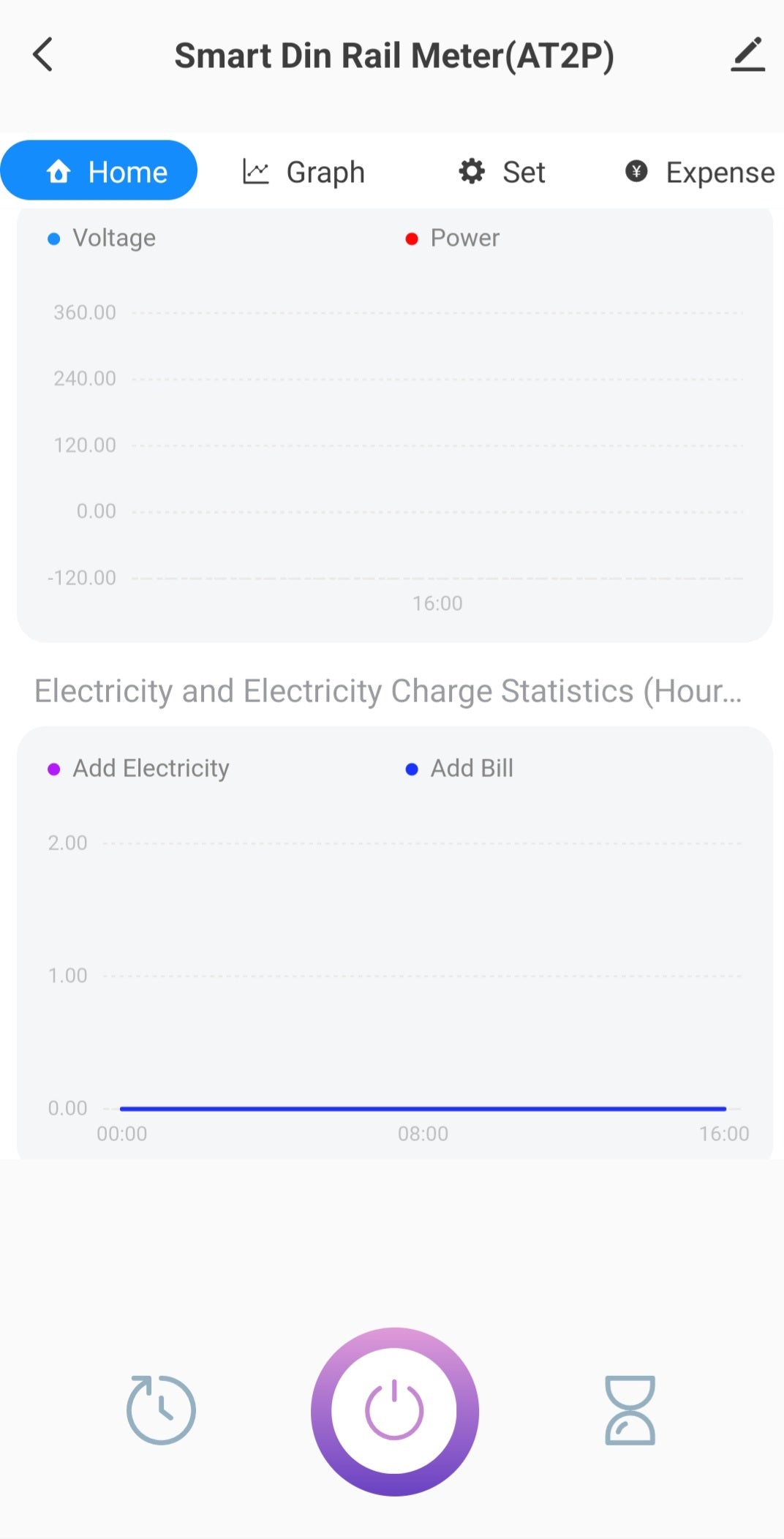Tap the gear icon beside Set
The image size is (784, 1539).
coord(472,172)
